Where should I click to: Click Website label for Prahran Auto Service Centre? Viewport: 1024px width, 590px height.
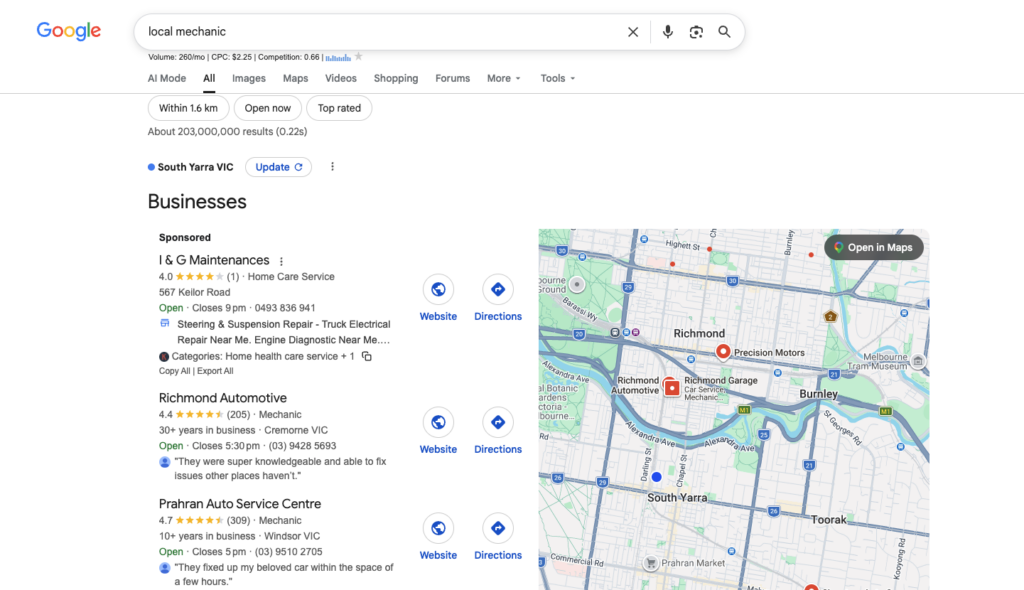pos(438,555)
